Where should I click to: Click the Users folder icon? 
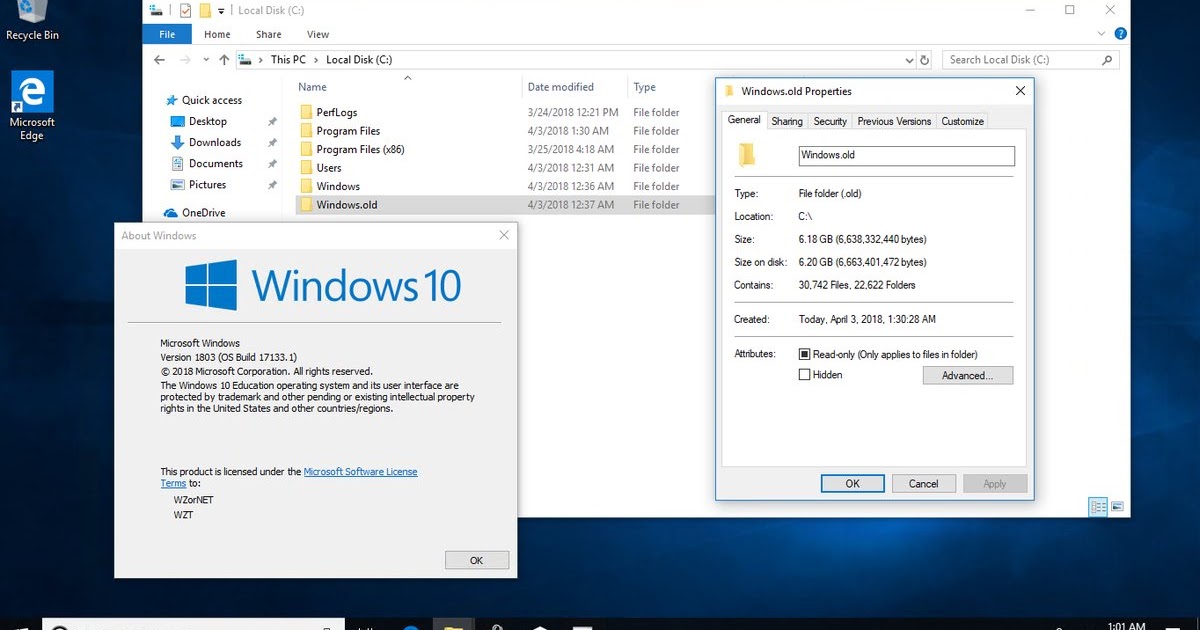[x=307, y=168]
